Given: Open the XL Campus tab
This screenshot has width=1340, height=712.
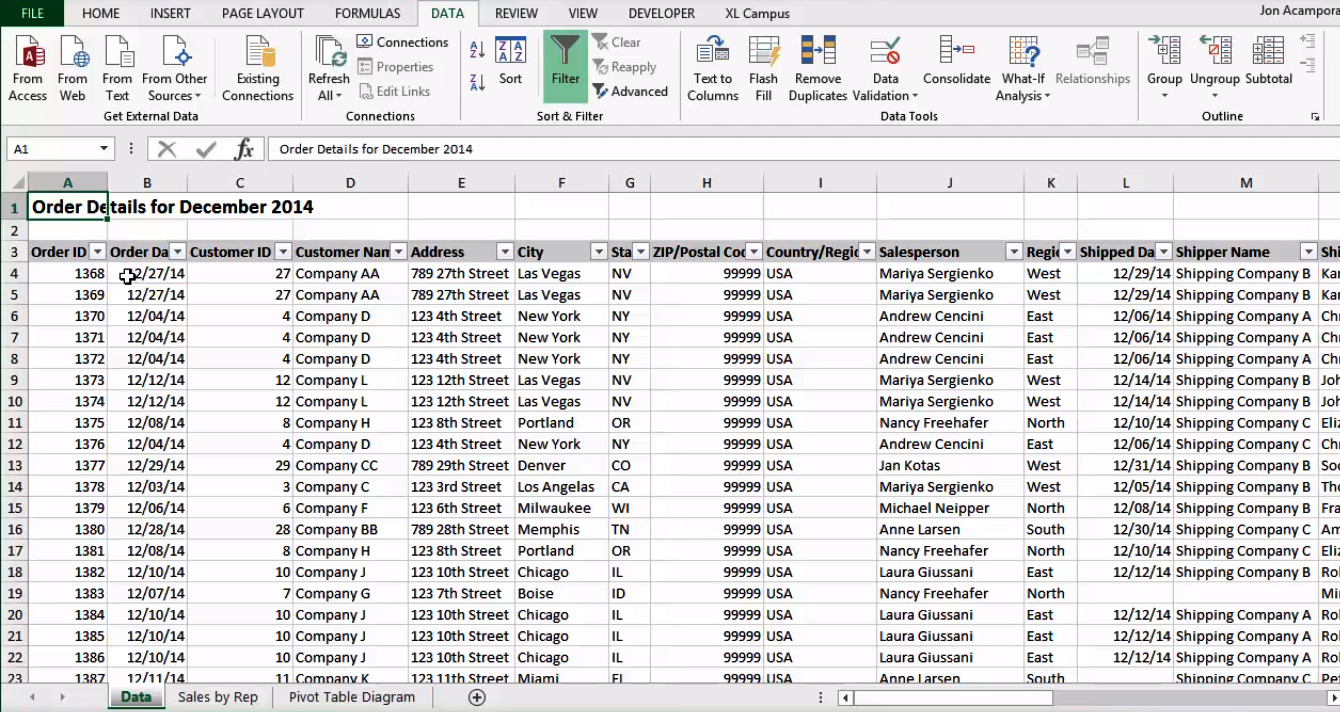Looking at the screenshot, I should point(757,13).
